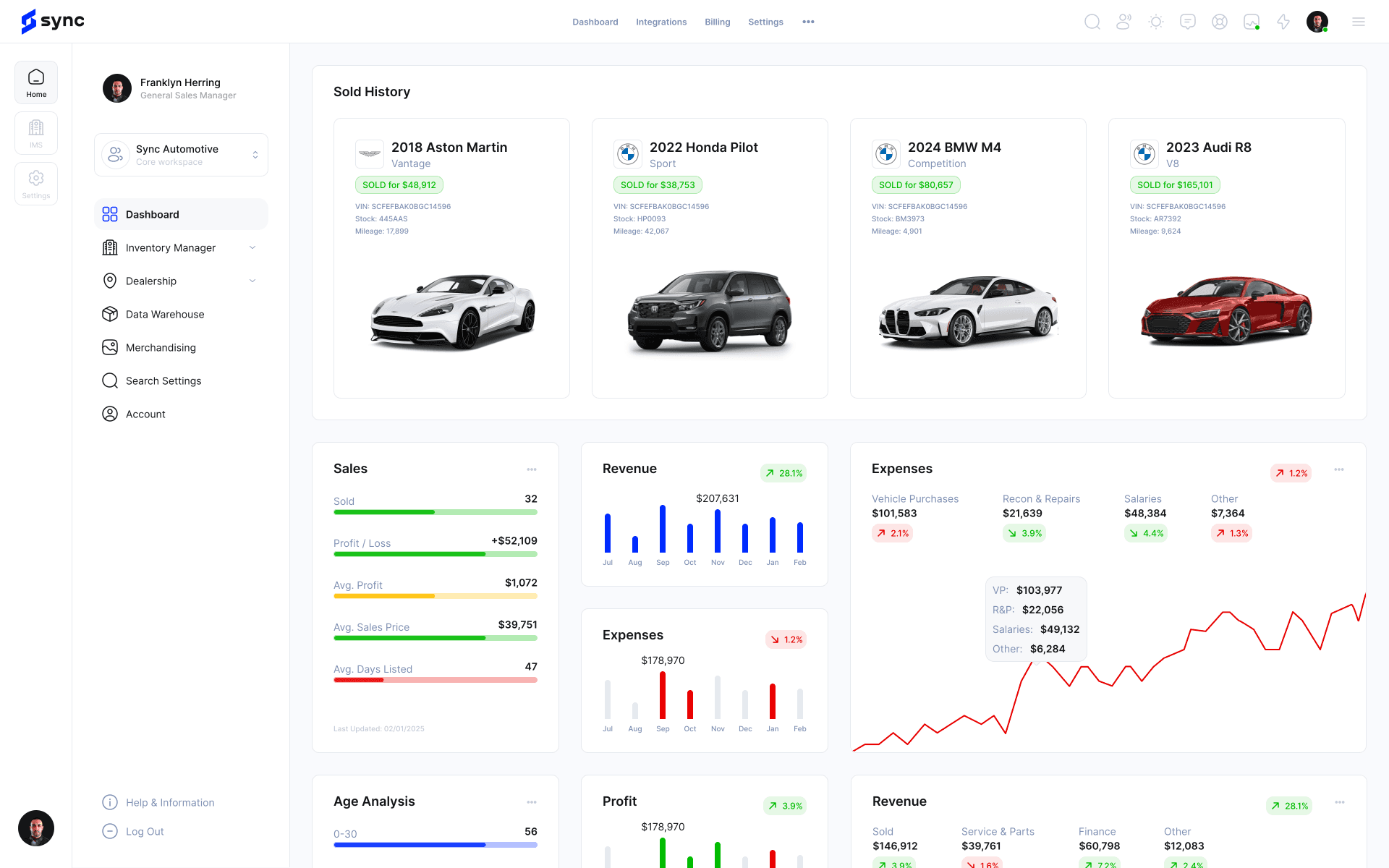1389x868 pixels.
Task: Click the Salaries 4.4% badge
Action: (x=1146, y=533)
